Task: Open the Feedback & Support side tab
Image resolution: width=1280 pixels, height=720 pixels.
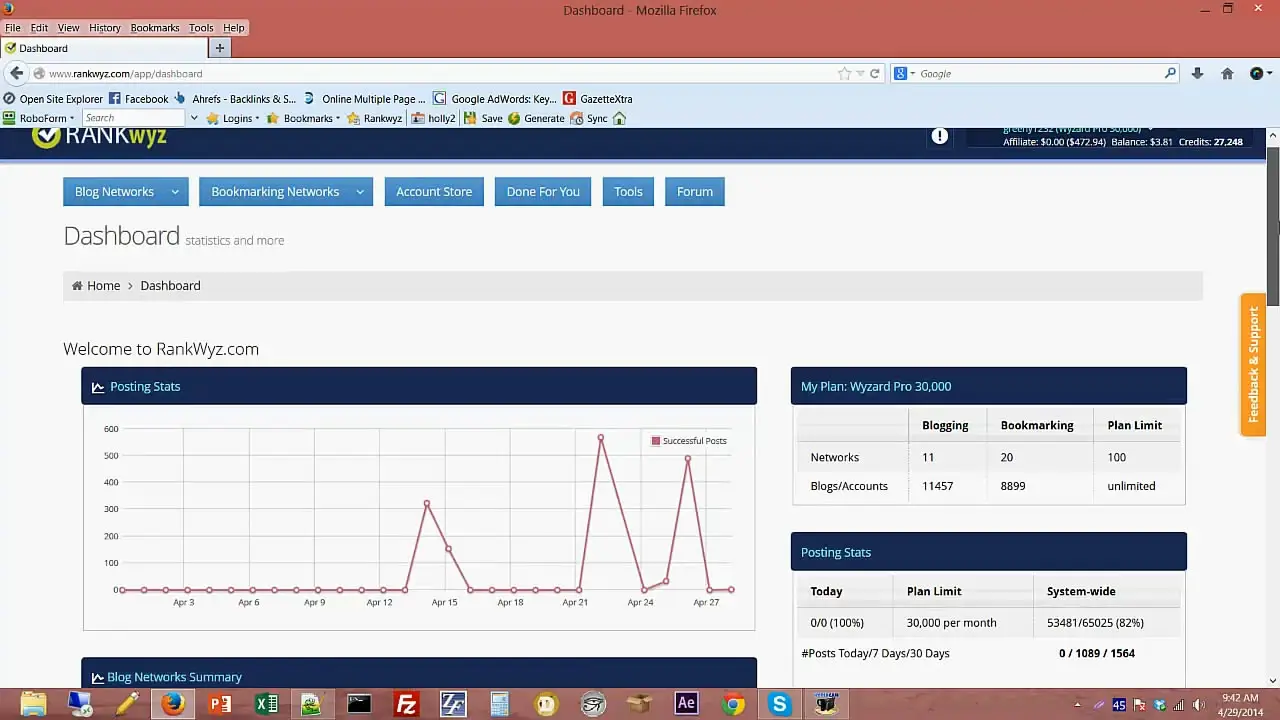Action: tap(1253, 365)
